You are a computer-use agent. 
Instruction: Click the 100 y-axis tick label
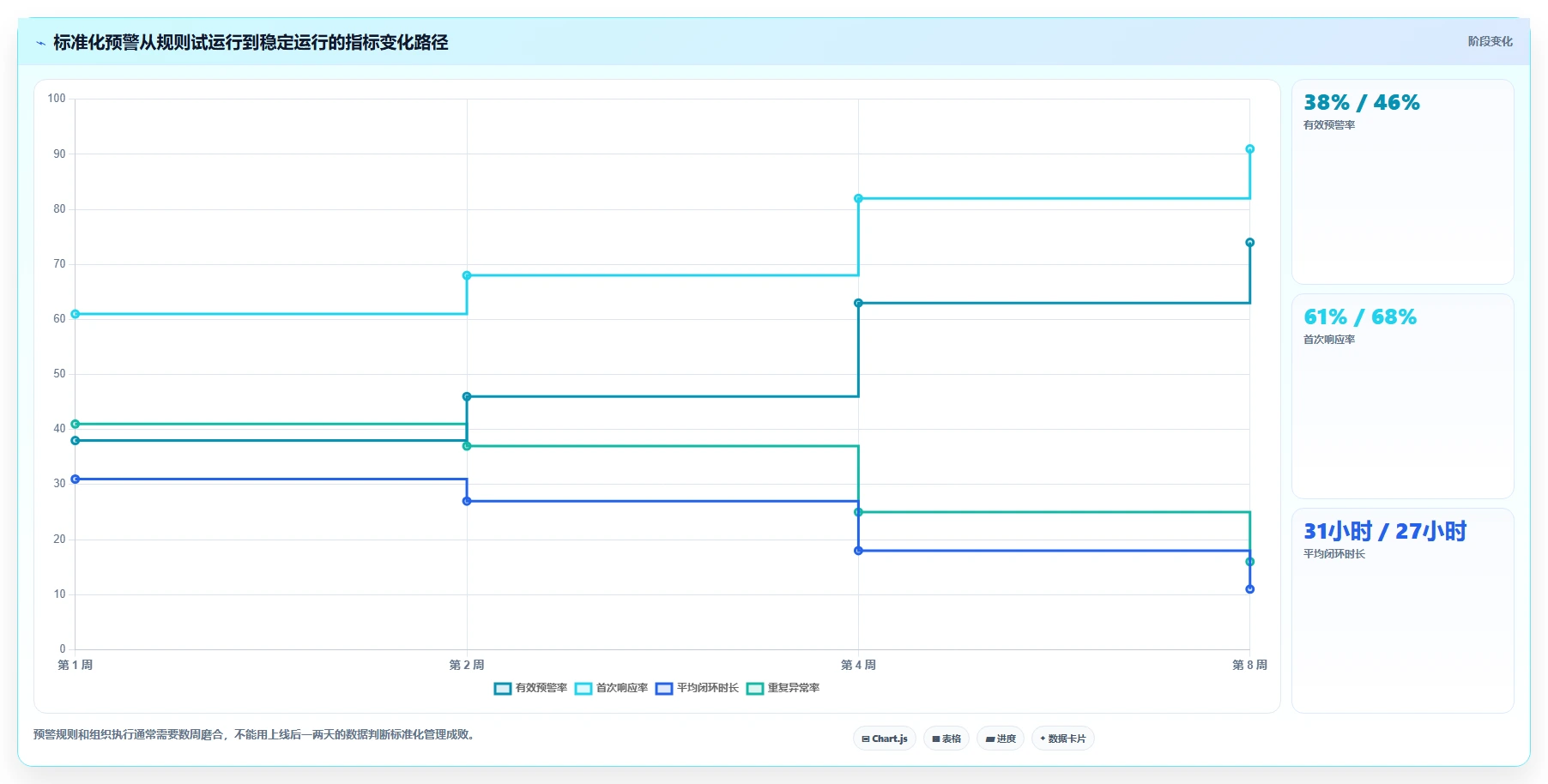pos(57,99)
